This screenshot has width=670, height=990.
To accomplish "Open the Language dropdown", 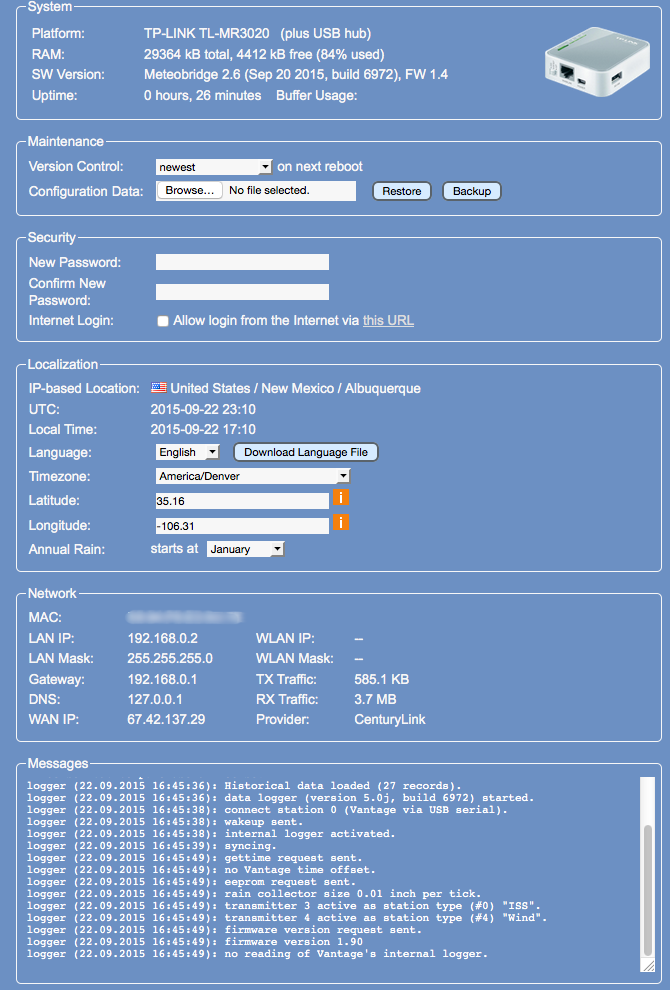I will pyautogui.click(x=187, y=452).
